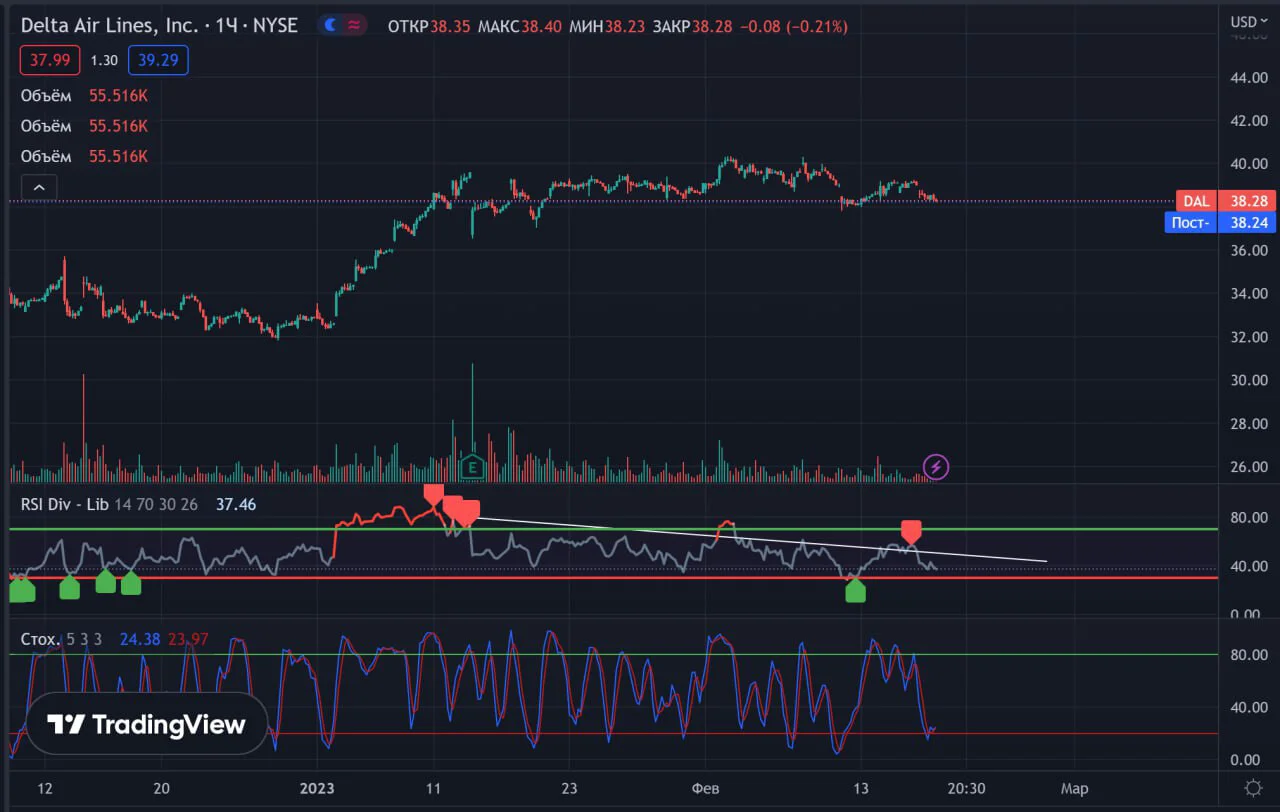Screen dimensions: 1280x812
Task: Click the red 37.99 sell price button
Action: tap(50, 60)
